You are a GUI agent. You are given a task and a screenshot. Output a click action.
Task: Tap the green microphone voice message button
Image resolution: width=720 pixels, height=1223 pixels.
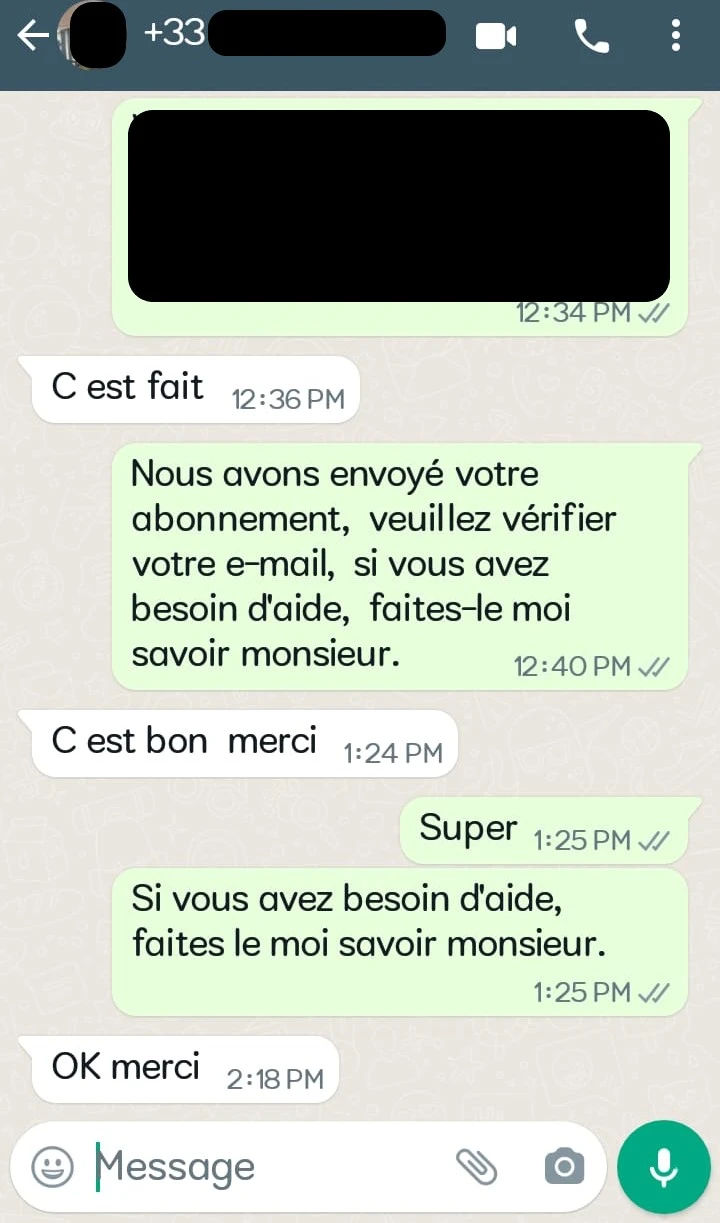663,1167
